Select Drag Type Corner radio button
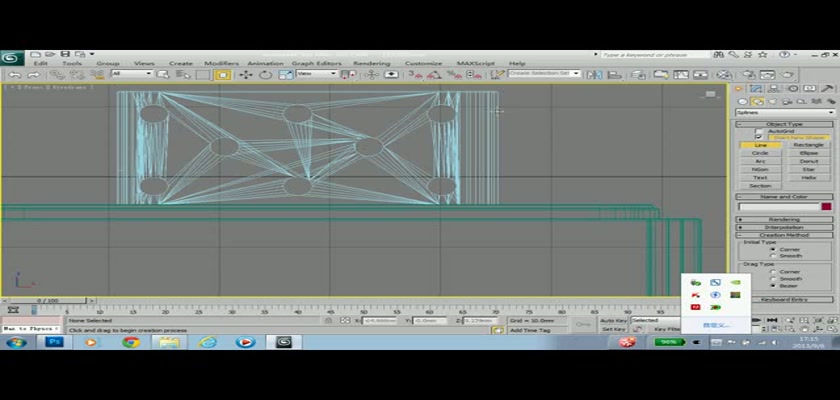840x400 pixels. (x=772, y=271)
